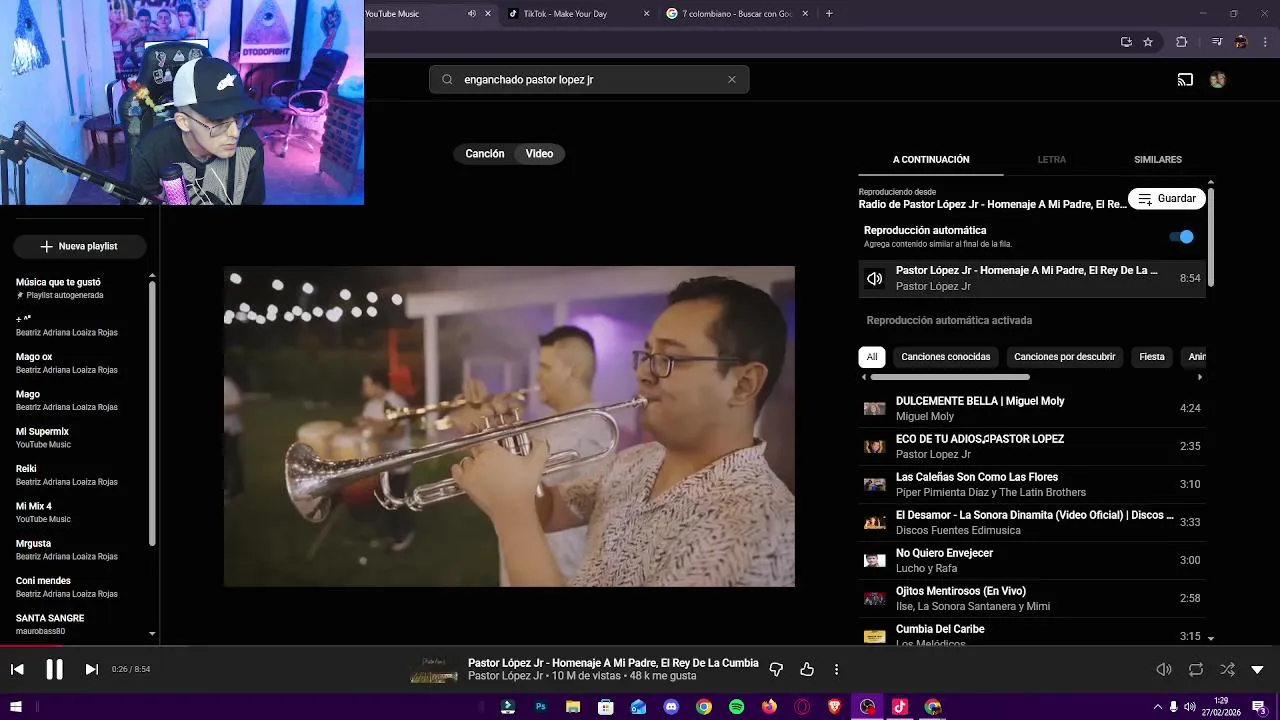Viewport: 1280px width, 720px height.
Task: Open the YouTube Music account avatar
Action: (x=1218, y=80)
